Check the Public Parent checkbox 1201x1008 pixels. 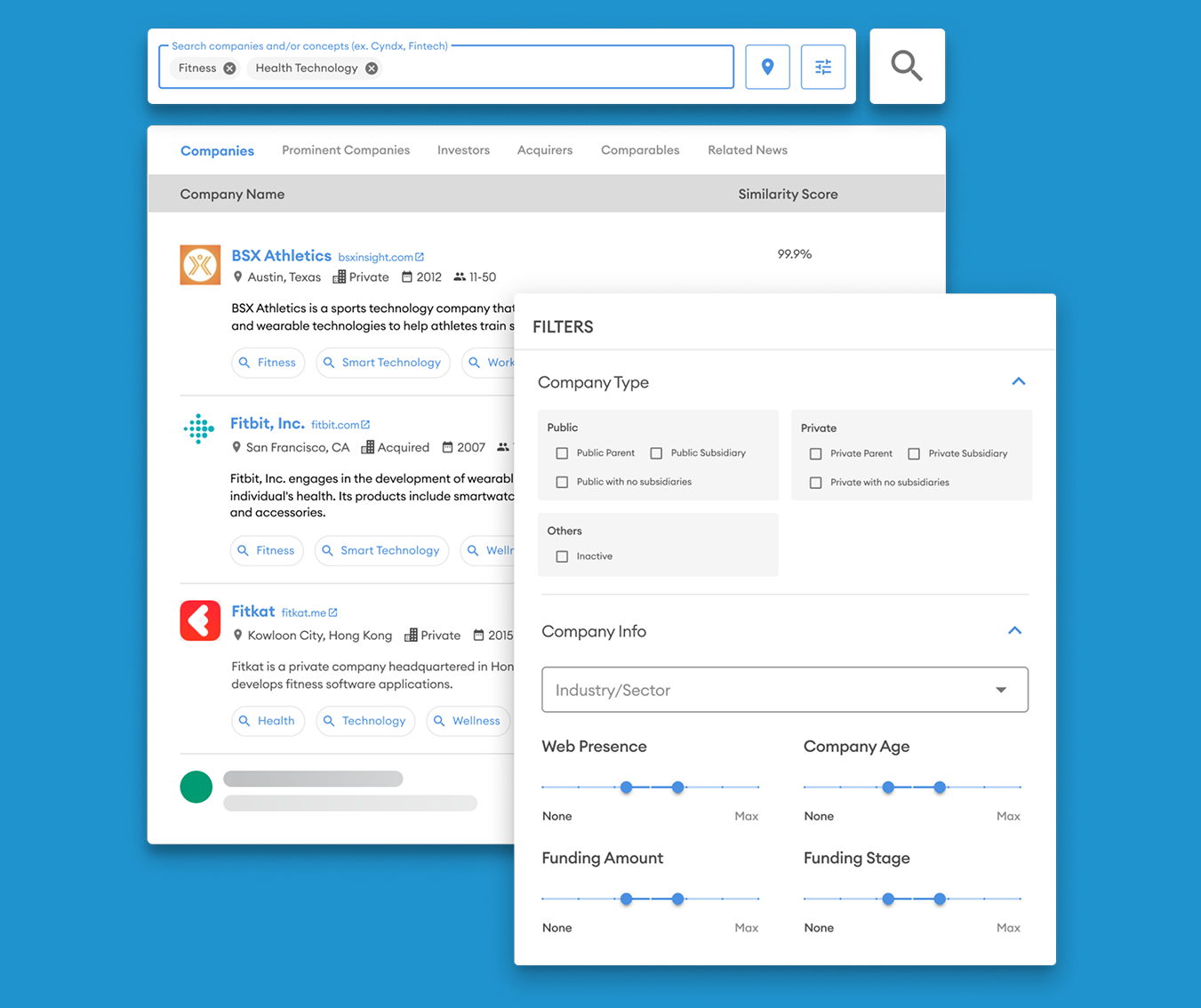562,453
